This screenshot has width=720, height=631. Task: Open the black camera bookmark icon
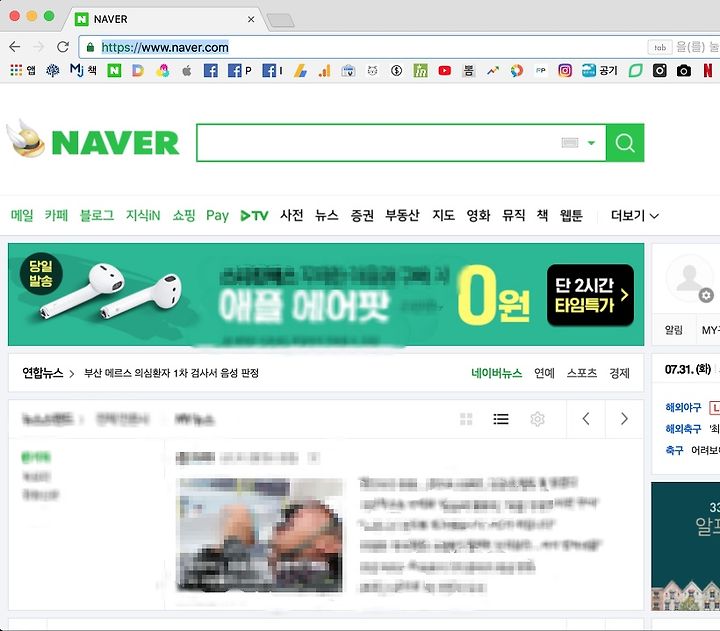pos(684,71)
